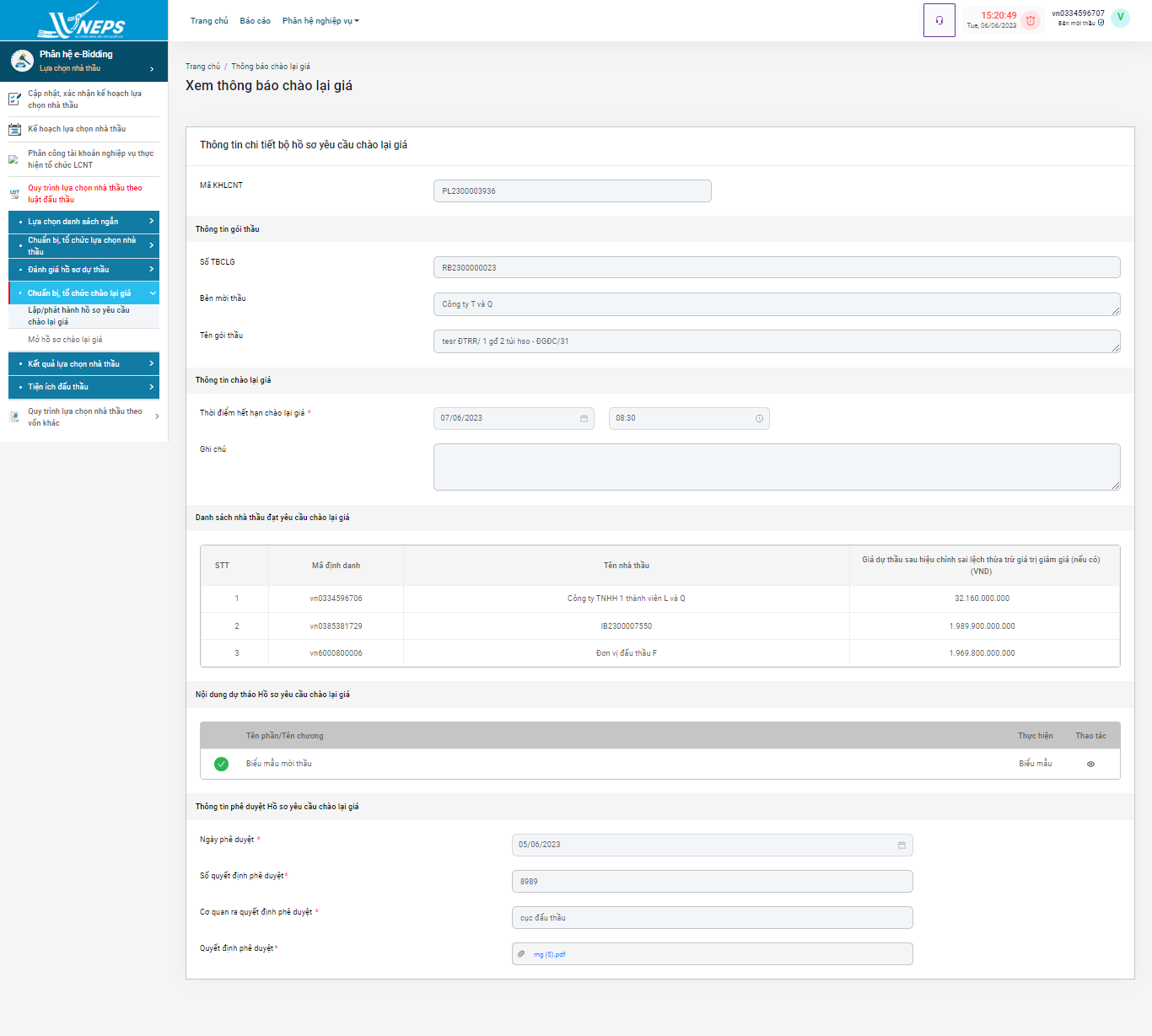Viewport: 1152px width, 1036px height.
Task: Select Mở hồ sơ chào lại giá
Action: [65, 340]
